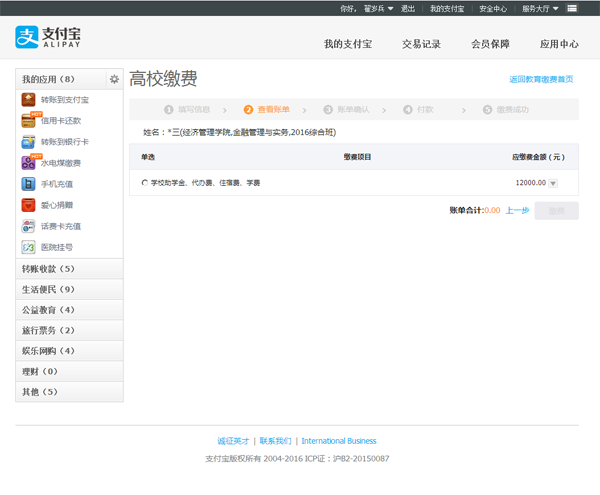Open 应用中心 in main navigation

[x=559, y=44]
